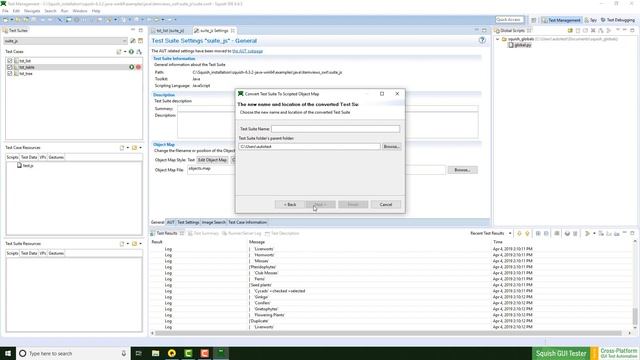This screenshot has height=360, width=640.
Task: Open File Explorer from the taskbar
Action: [x=156, y=353]
